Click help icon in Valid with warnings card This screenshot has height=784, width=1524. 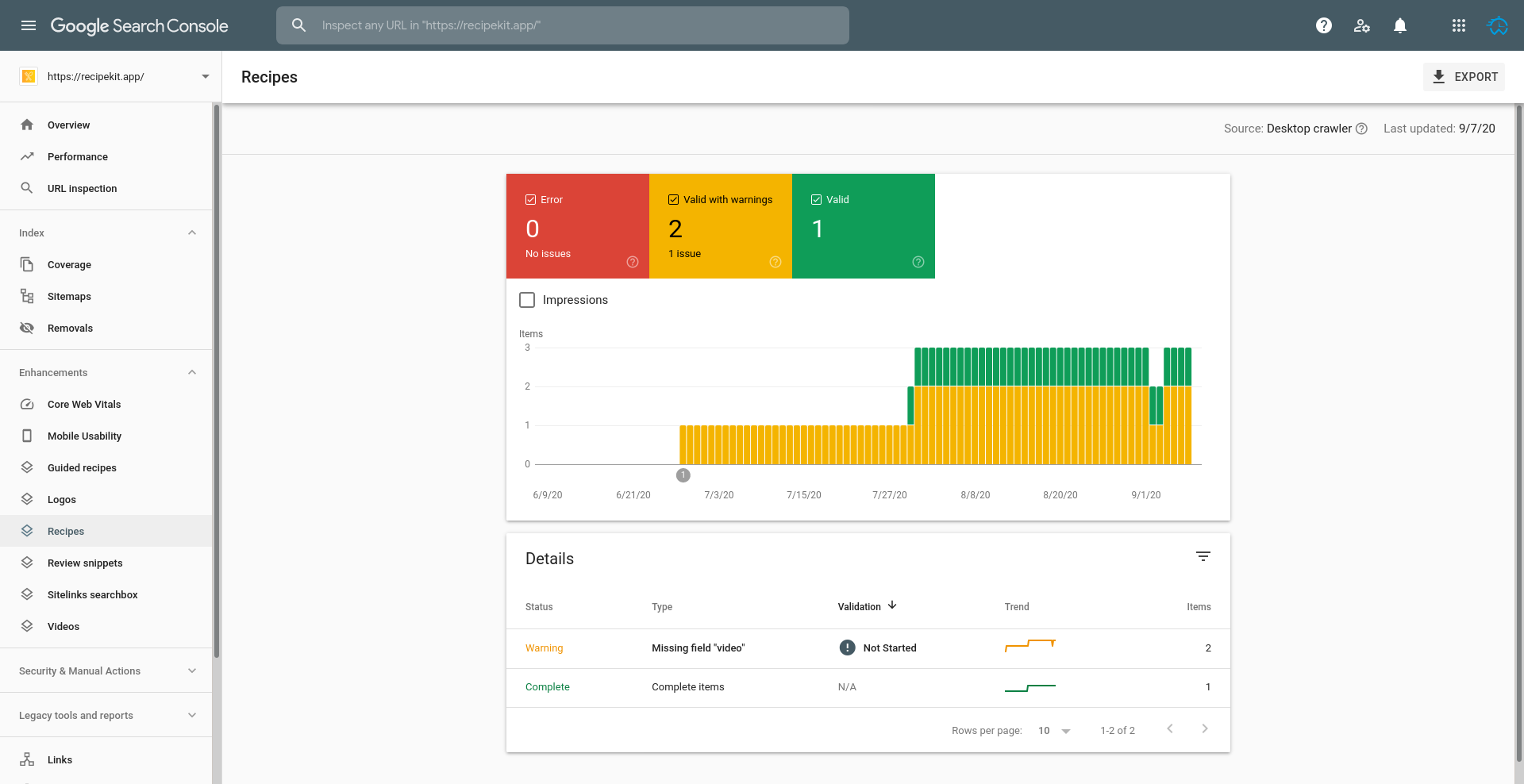tap(775, 262)
